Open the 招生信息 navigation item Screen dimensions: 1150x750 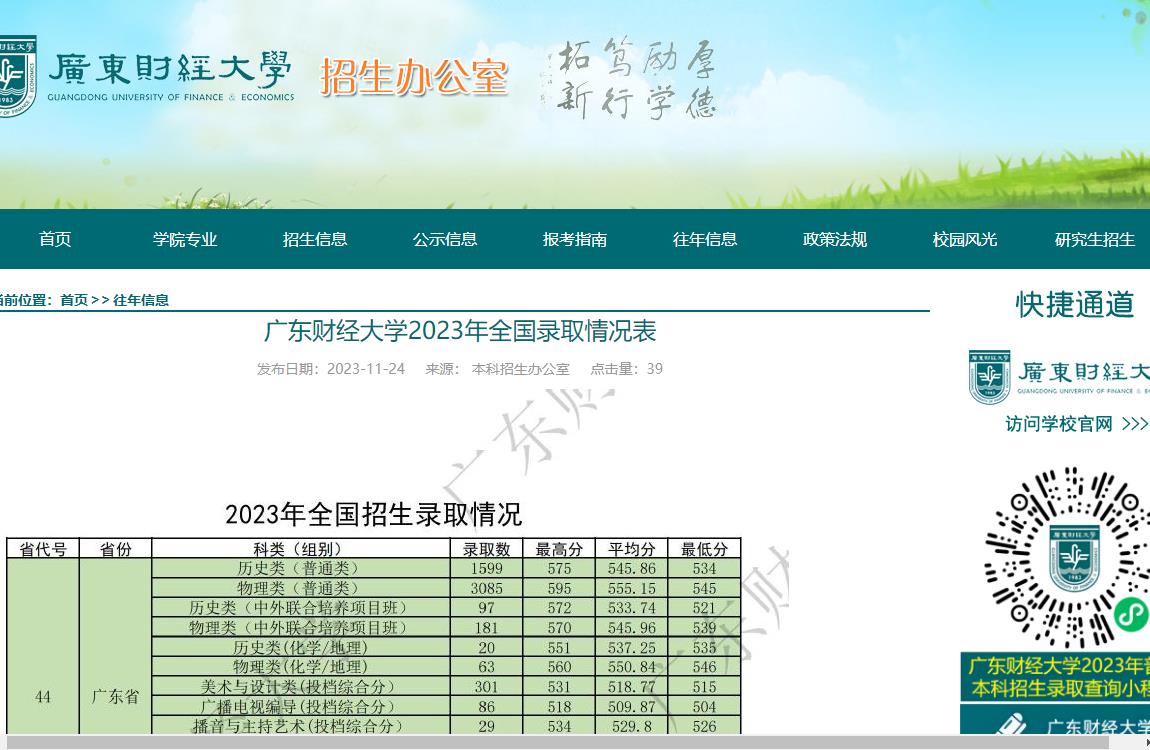point(315,239)
